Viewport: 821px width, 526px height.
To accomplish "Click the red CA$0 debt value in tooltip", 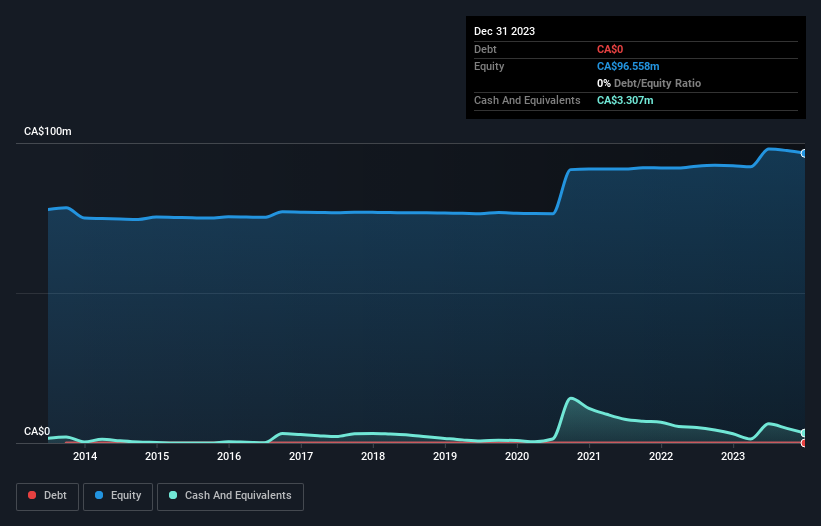I will 610,49.
